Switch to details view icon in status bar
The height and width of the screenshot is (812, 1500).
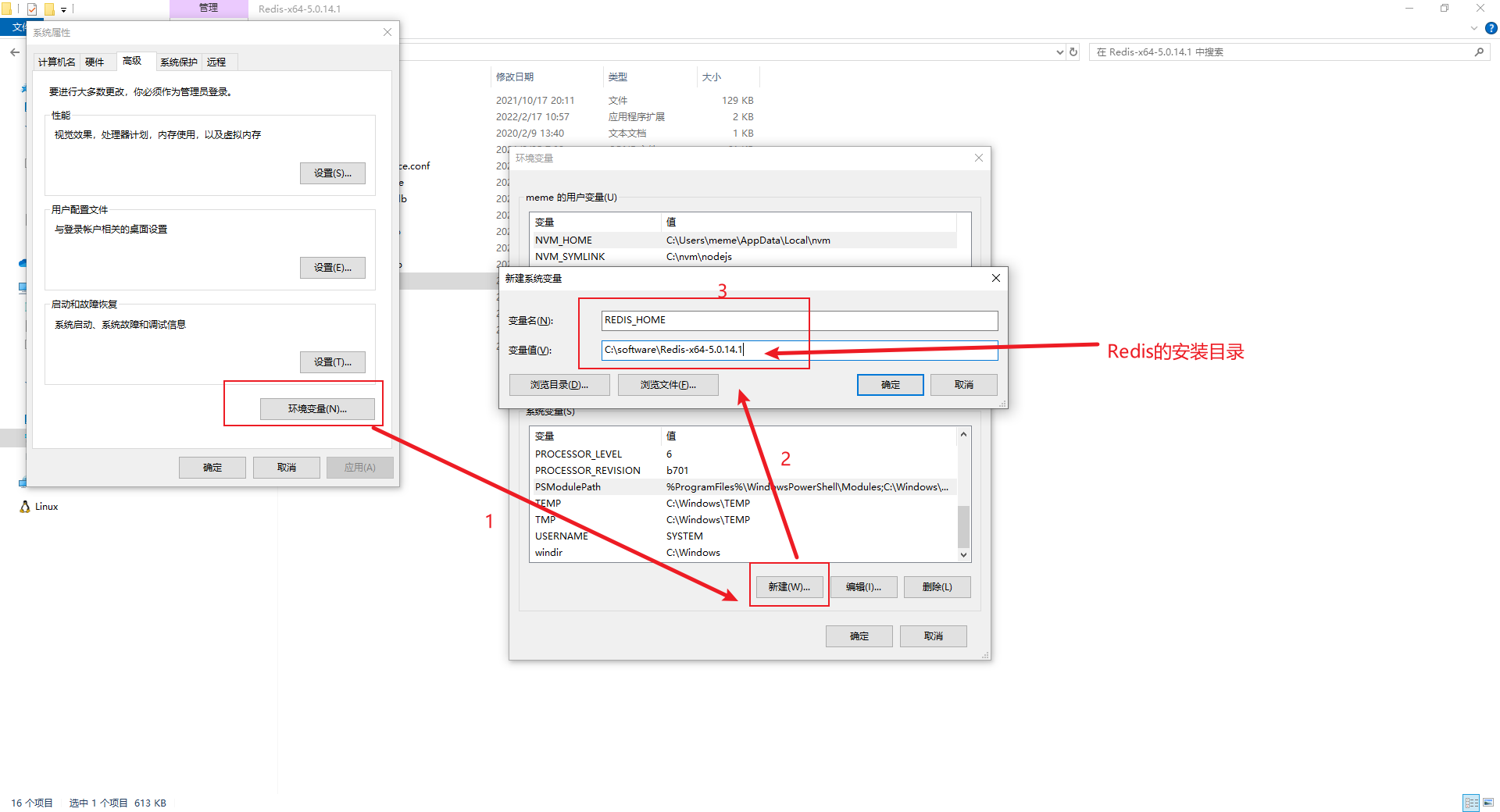coord(1471,803)
